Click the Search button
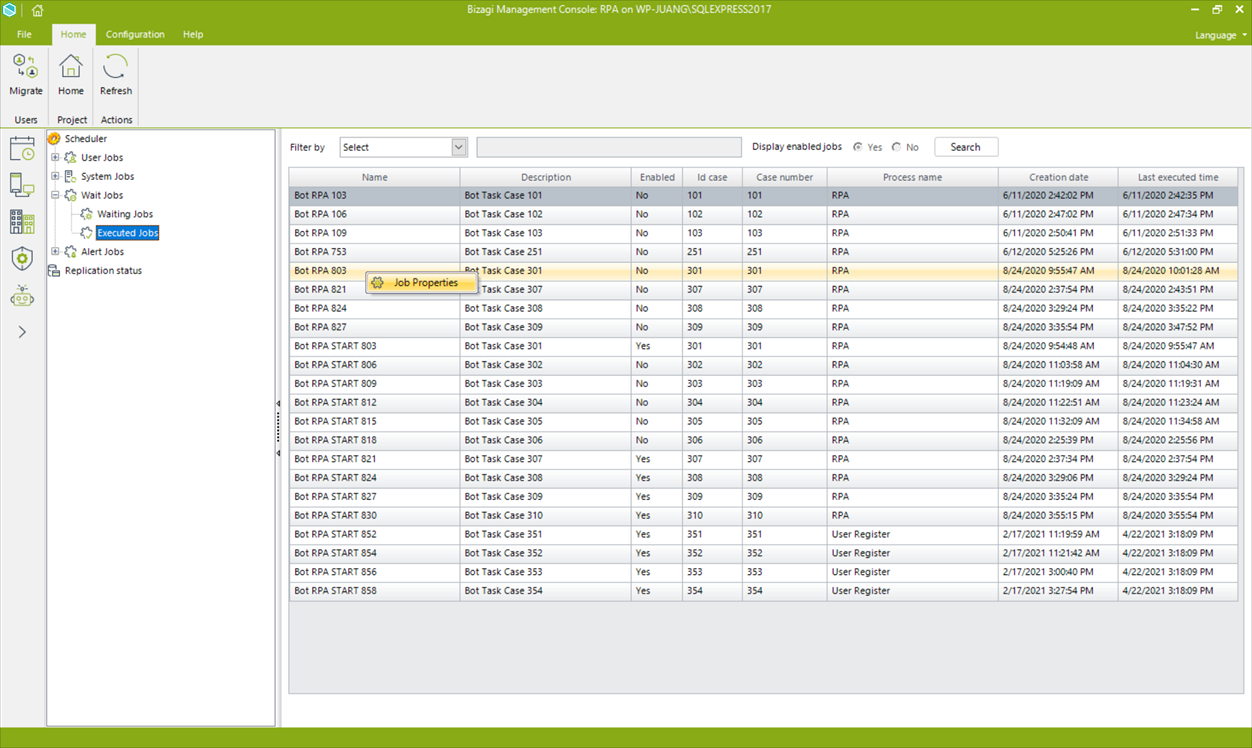The height and width of the screenshot is (748, 1252). click(966, 147)
